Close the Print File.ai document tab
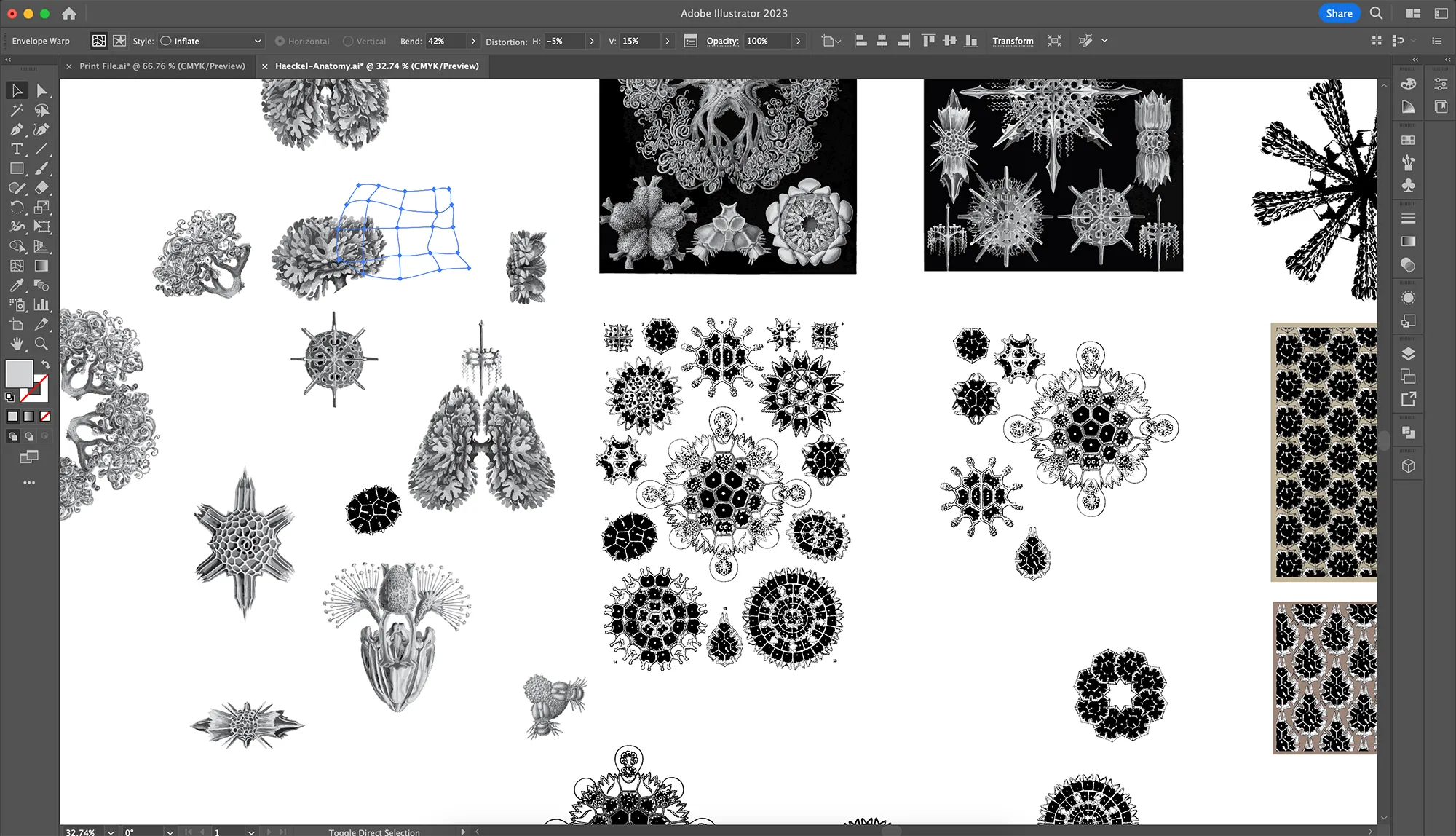The height and width of the screenshot is (836, 1456). tap(69, 66)
